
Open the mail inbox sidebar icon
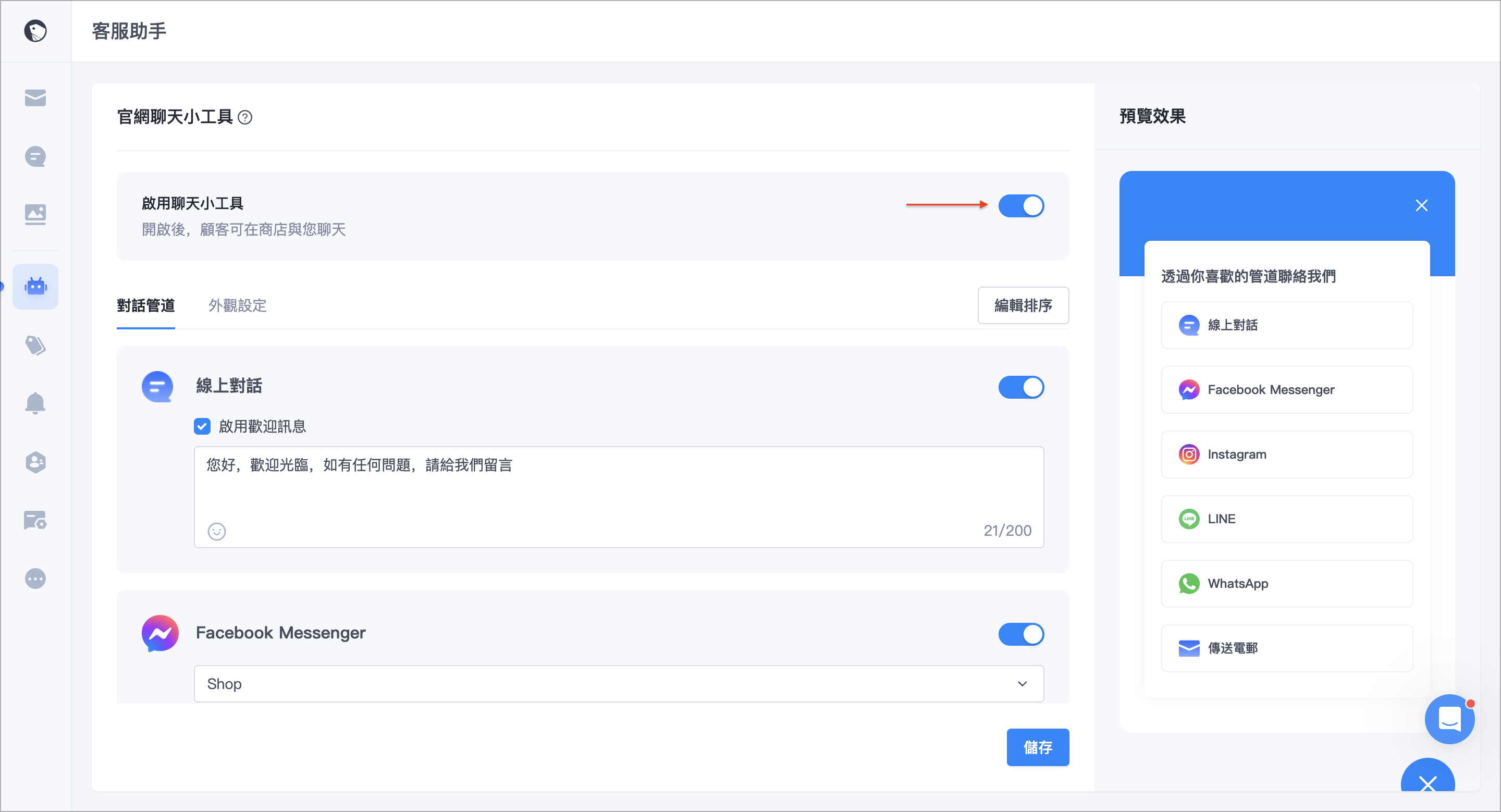pos(35,97)
